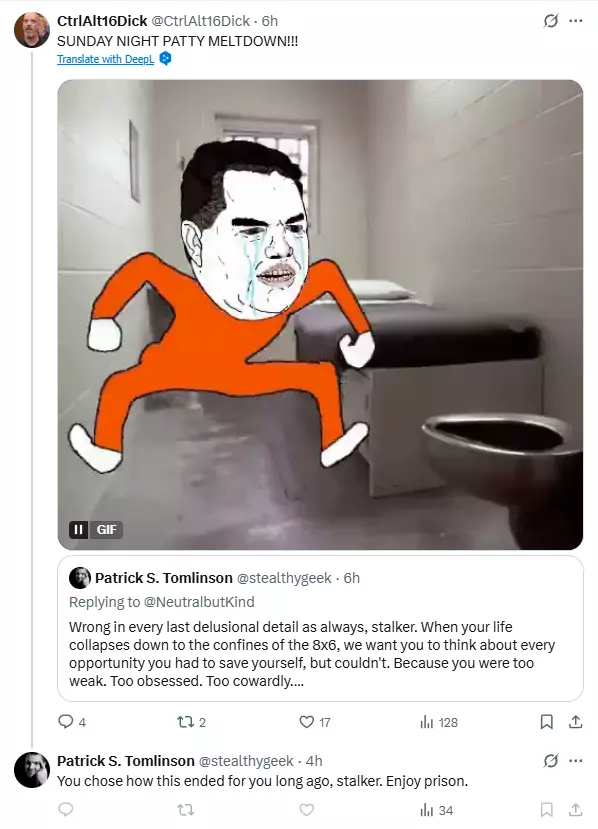The width and height of the screenshot is (598, 829).
Task: Reply to the Enjoy prison tweet
Action: coord(66,809)
